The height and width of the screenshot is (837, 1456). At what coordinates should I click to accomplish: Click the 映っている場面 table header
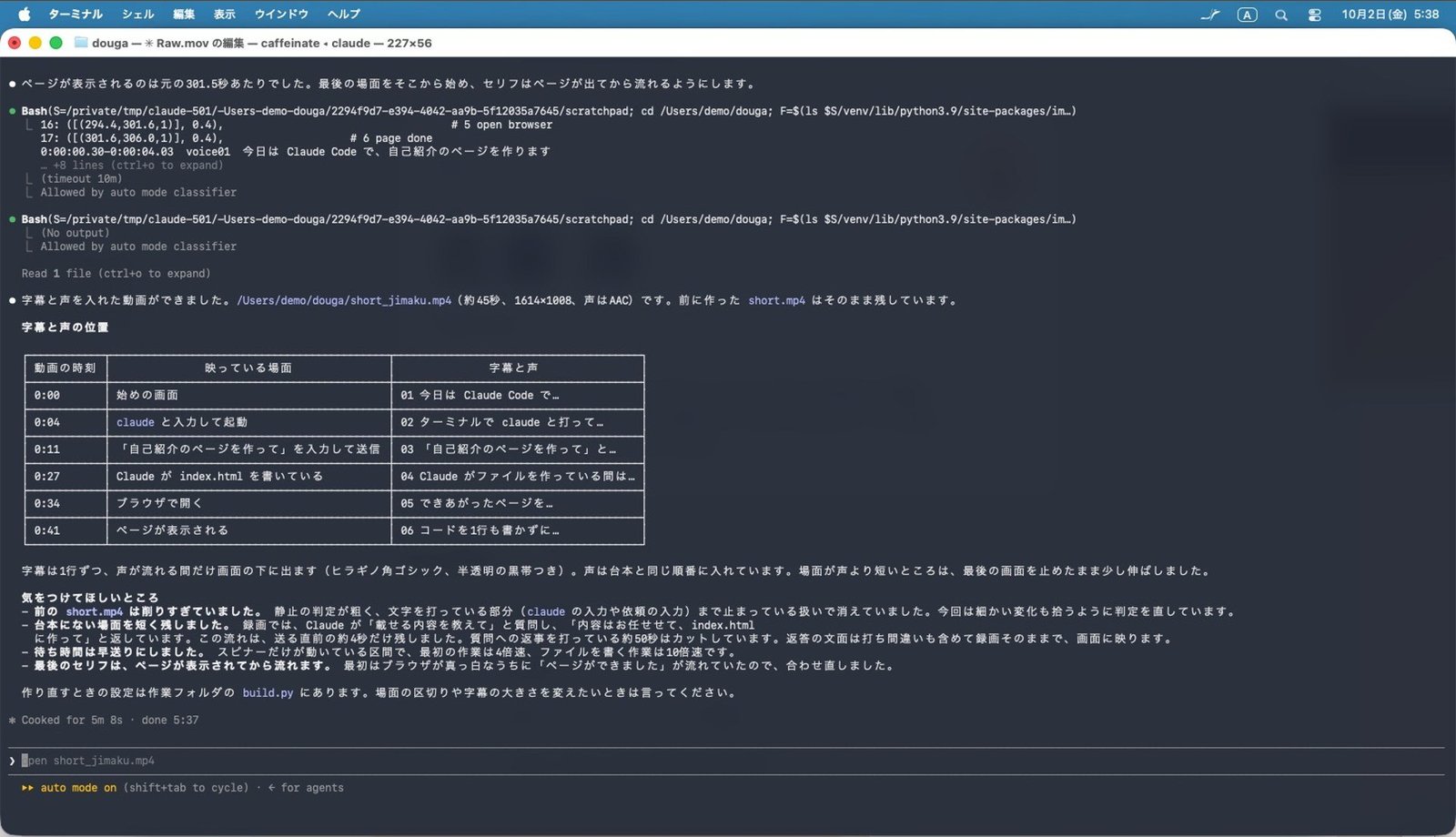248,368
